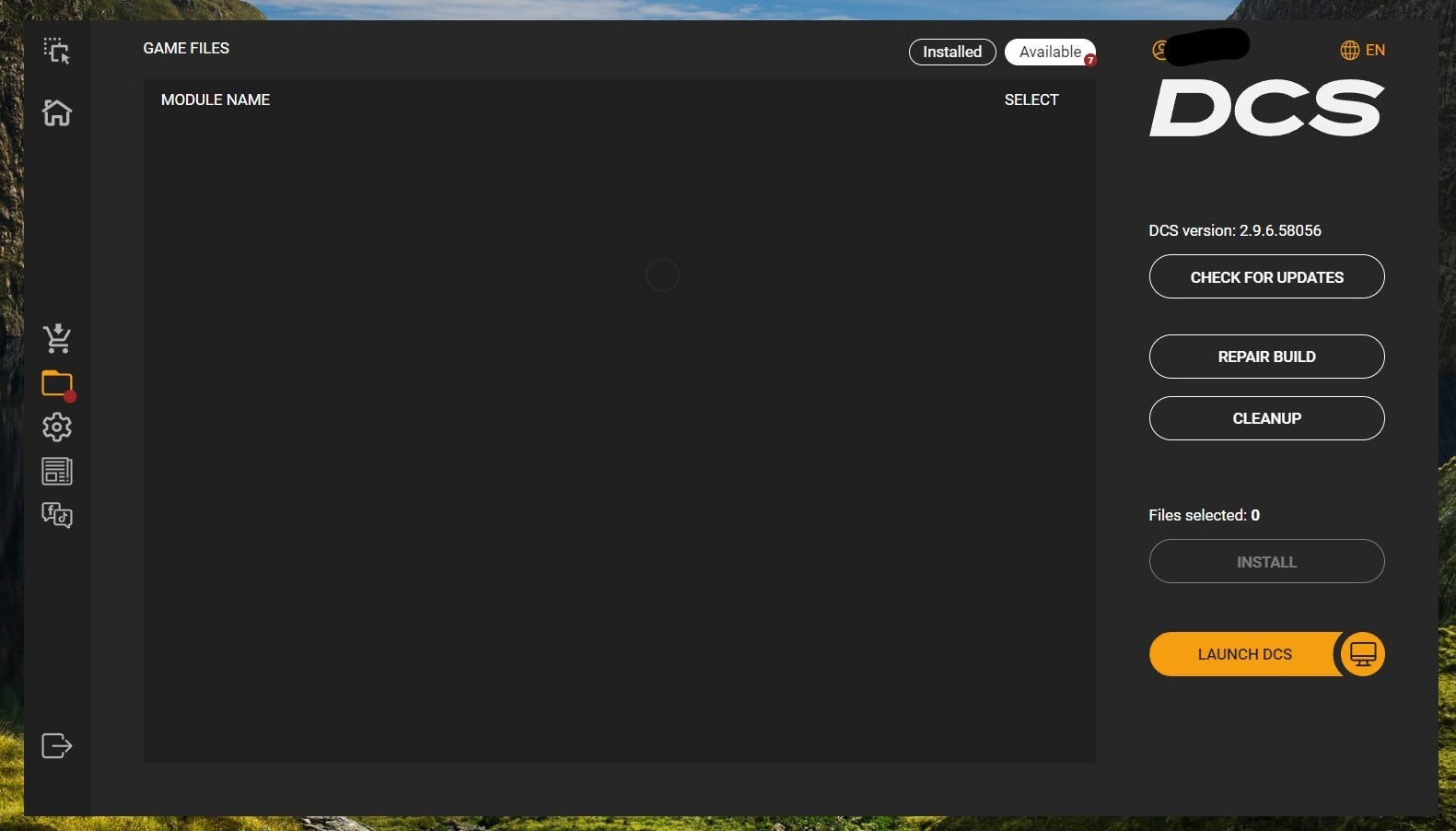The width and height of the screenshot is (1456, 831).
Task: Click the logout exit icon
Action: (x=57, y=745)
